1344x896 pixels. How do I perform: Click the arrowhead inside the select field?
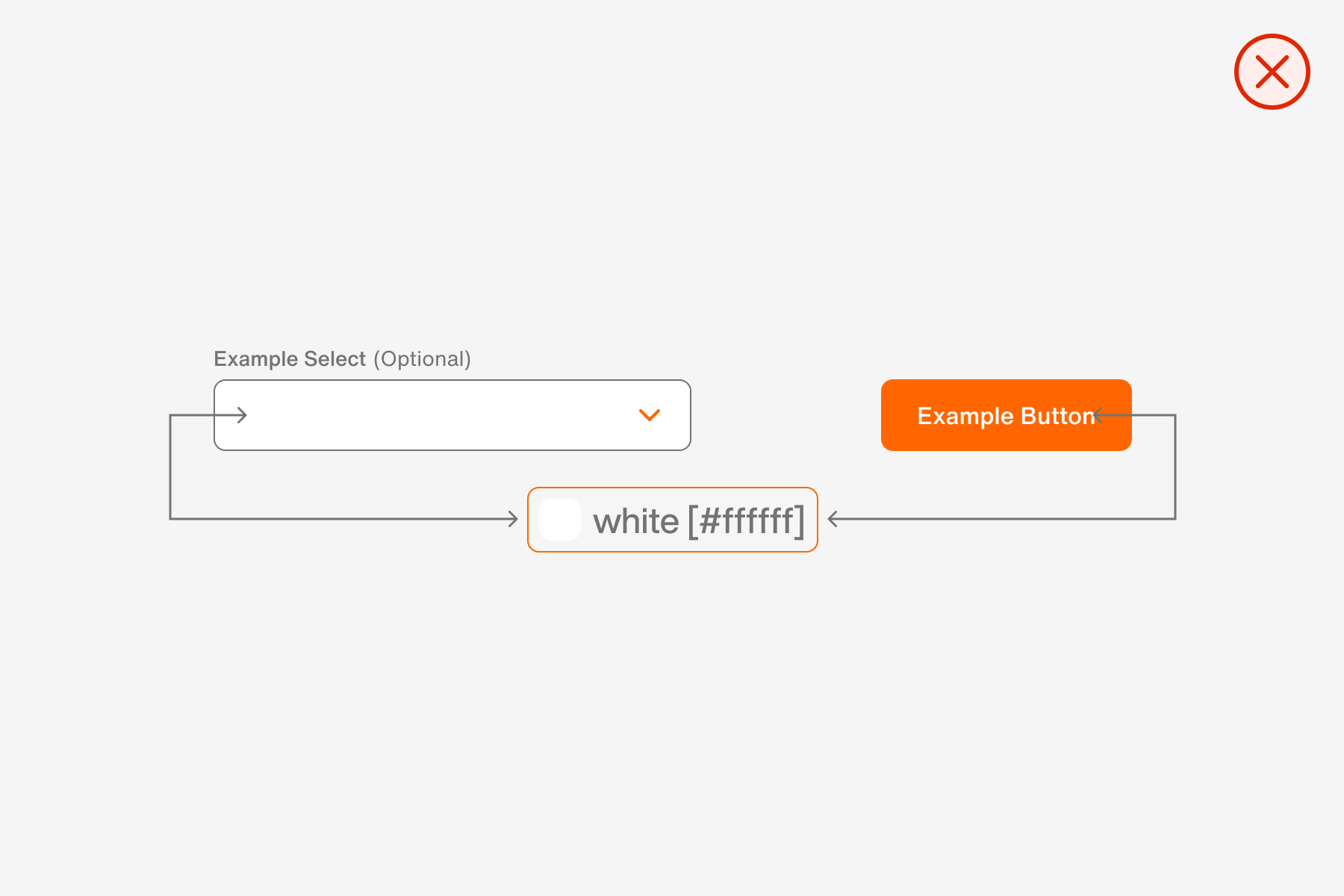(241, 415)
